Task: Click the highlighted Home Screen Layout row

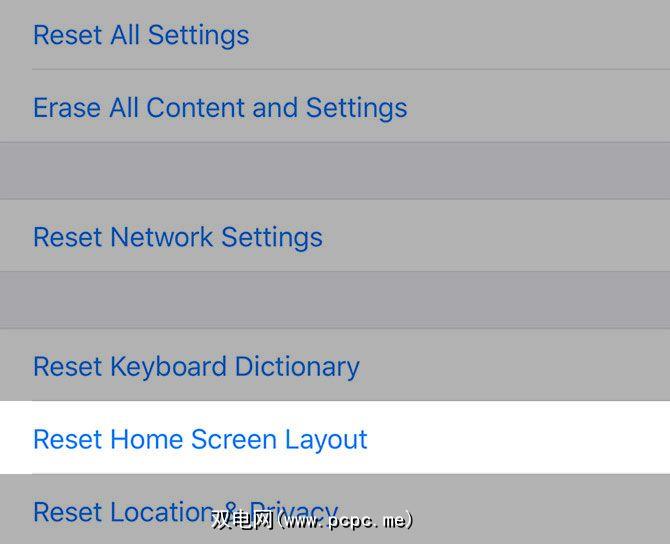Action: tap(200, 439)
